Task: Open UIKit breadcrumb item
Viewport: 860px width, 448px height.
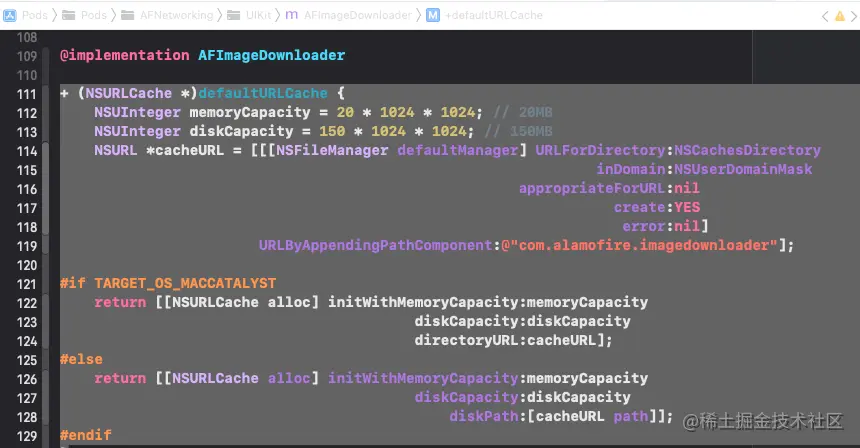Action: coord(258,15)
